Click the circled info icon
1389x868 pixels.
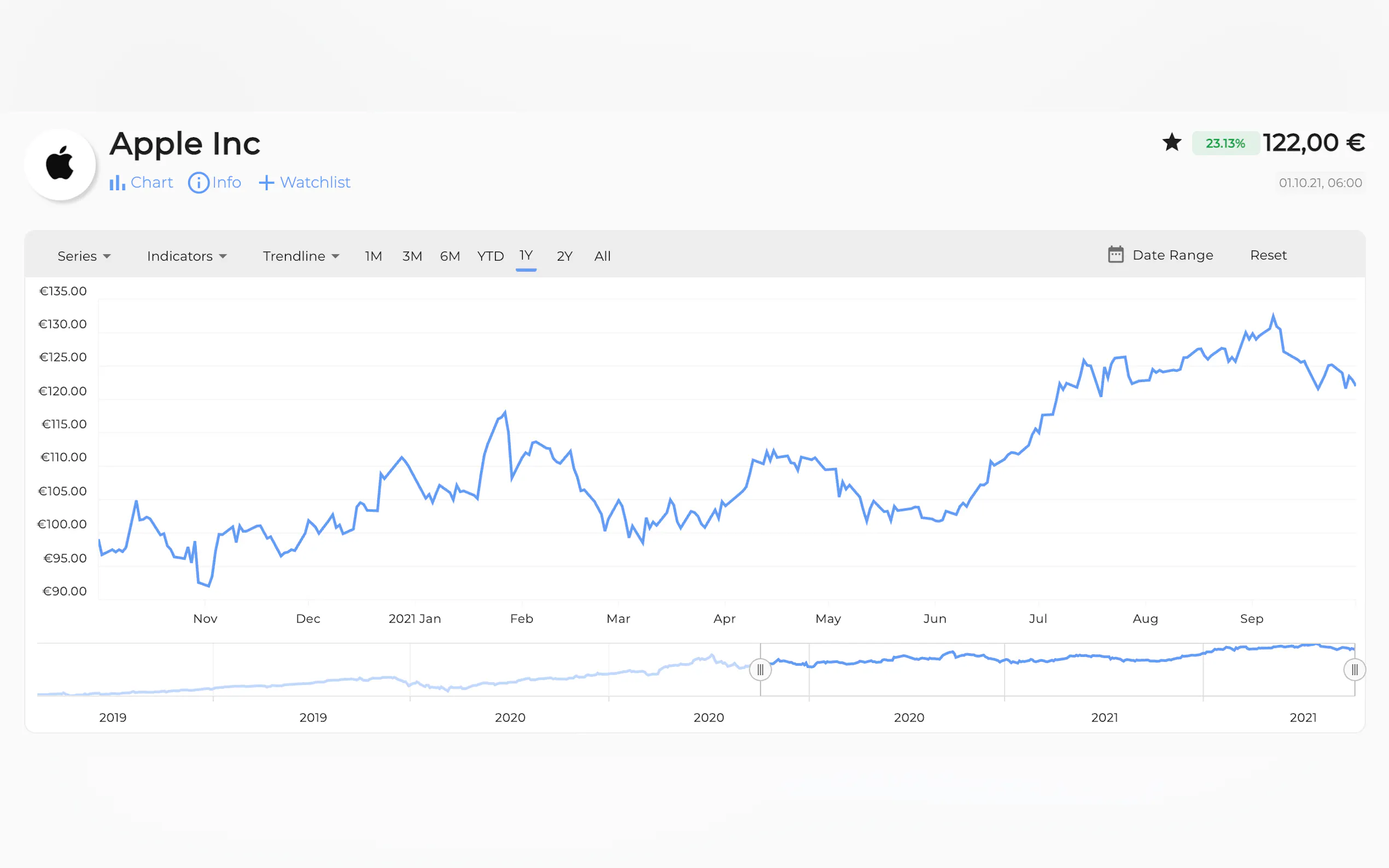(x=199, y=183)
